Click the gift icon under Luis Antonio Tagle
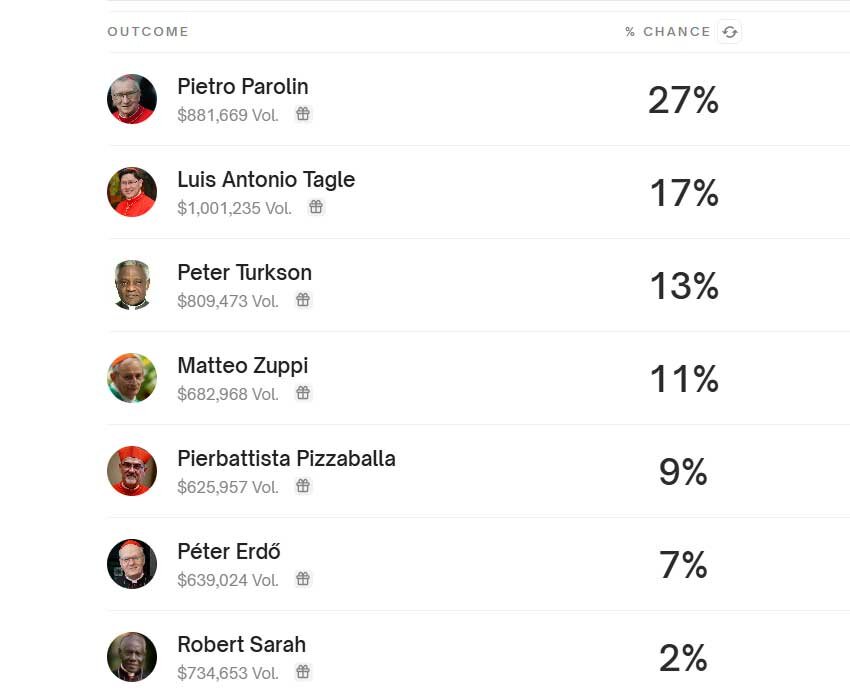 click(316, 207)
